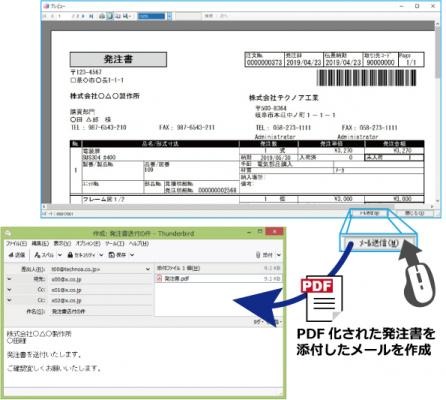Click the Attach paperclip icon
446x400 pixels.
click(258, 255)
